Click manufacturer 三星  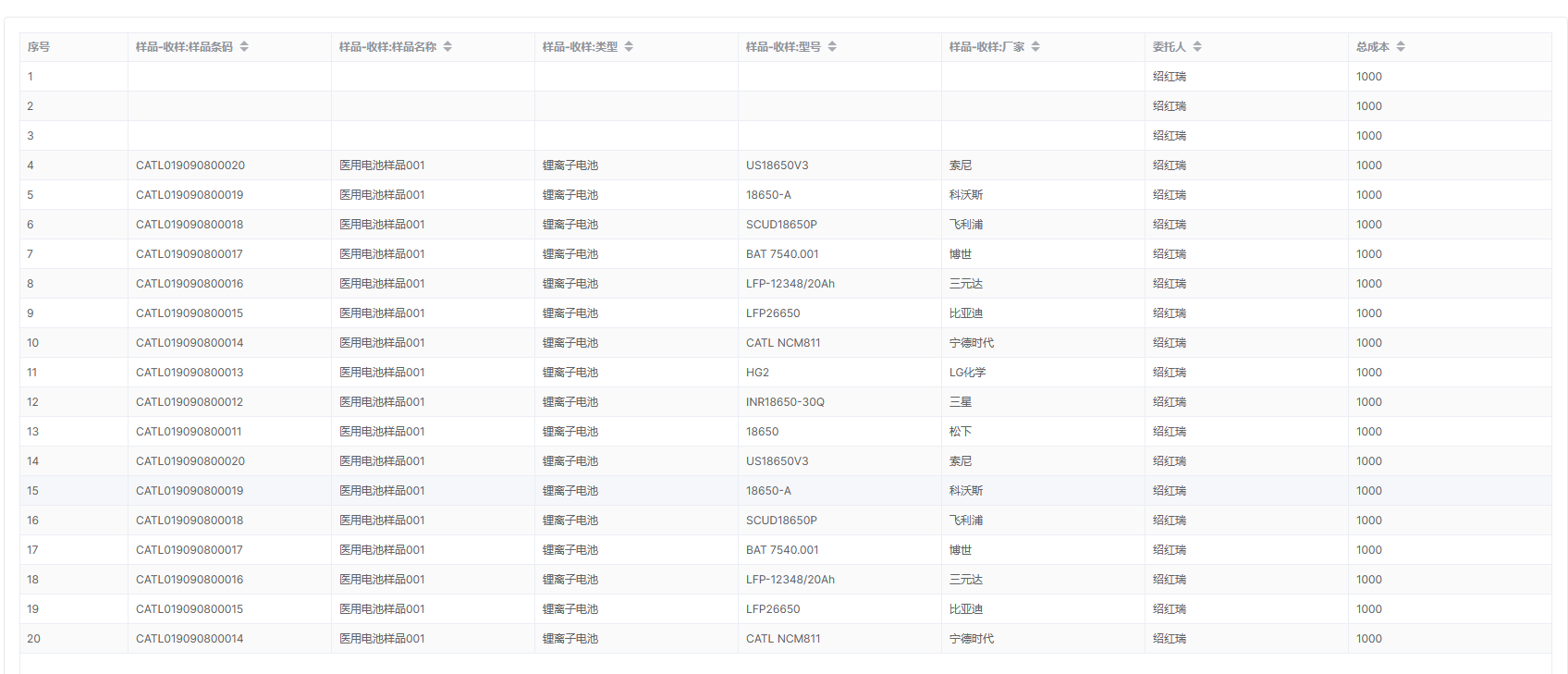[961, 402]
